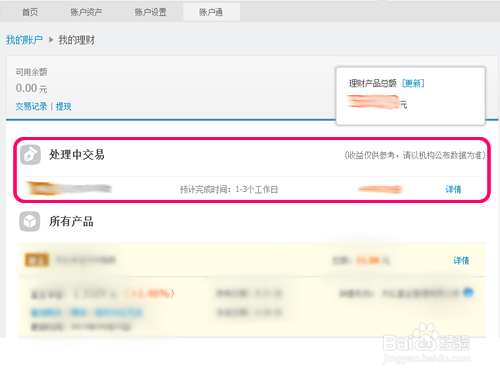The height and width of the screenshot is (376, 500).
Task: Click the 提现 link
Action: [63, 106]
